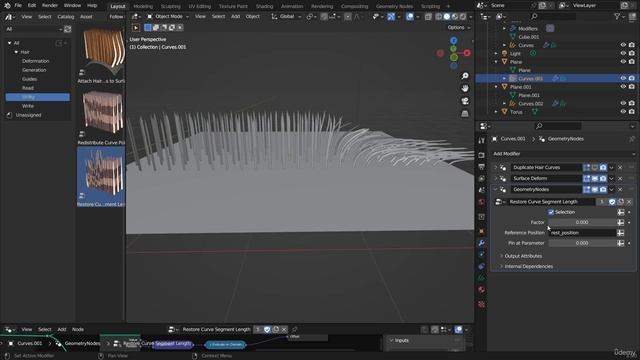Open the File menu
Image resolution: width=640 pixels, height=360 pixels.
18,6
